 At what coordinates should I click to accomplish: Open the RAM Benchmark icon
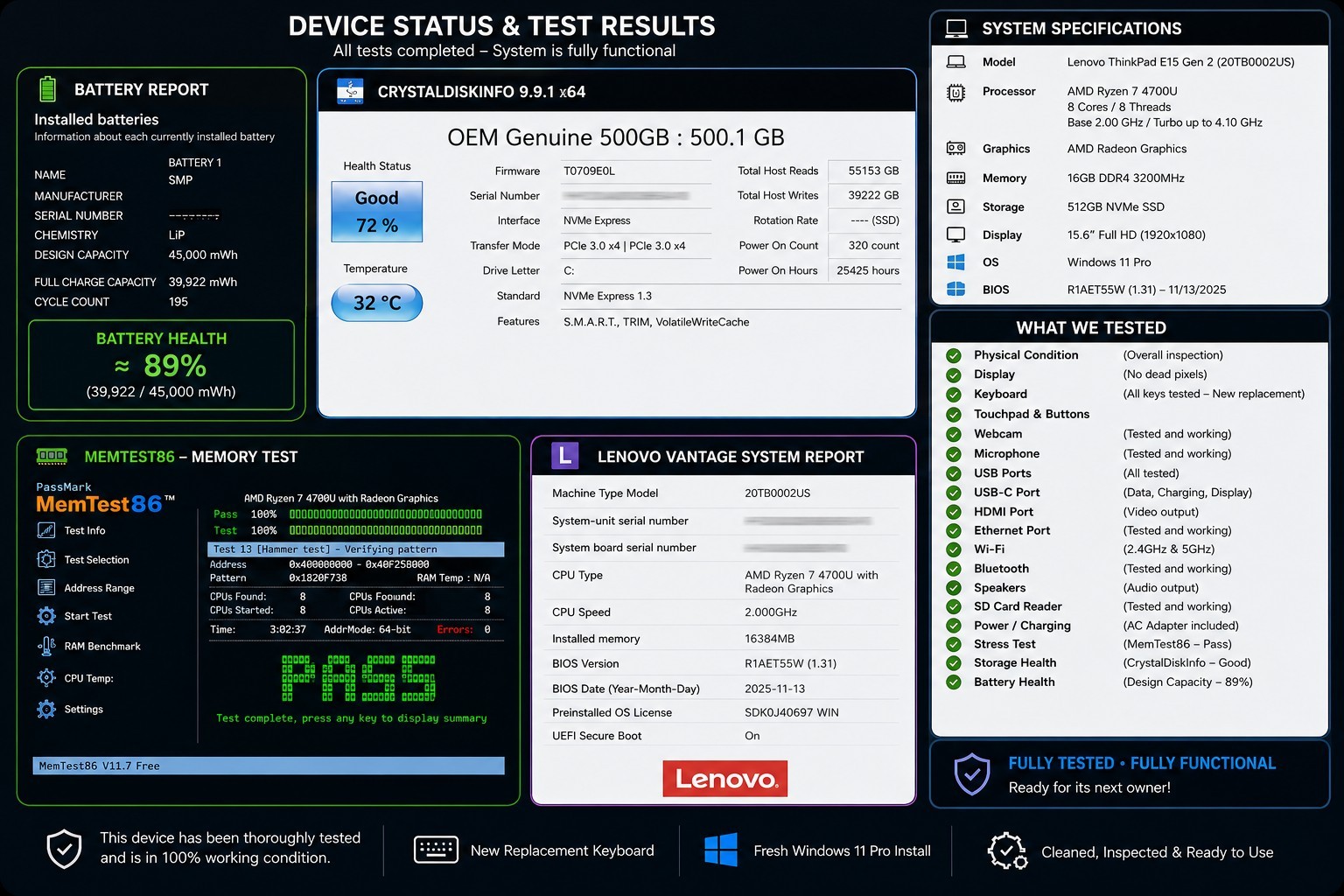click(46, 646)
